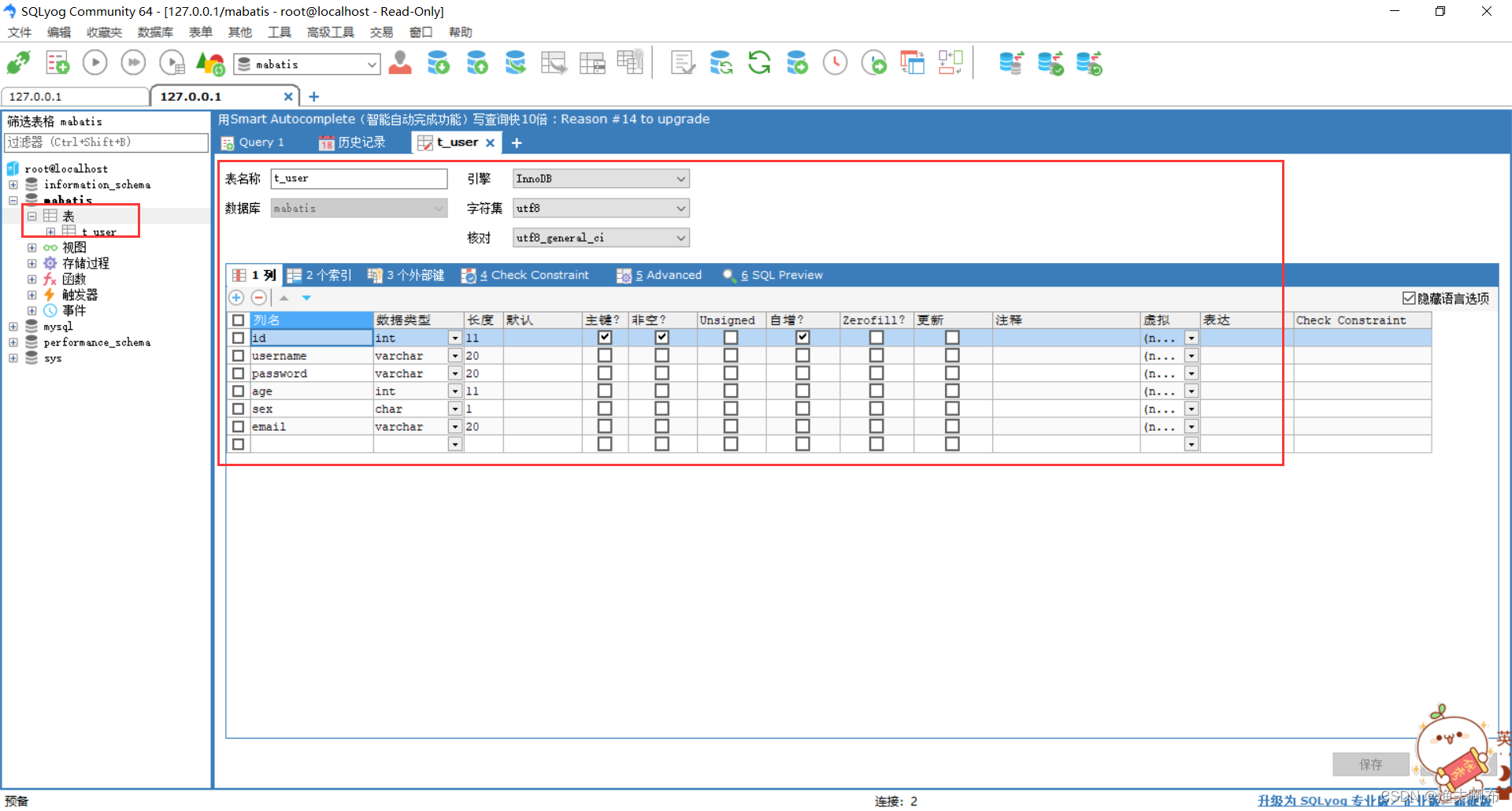1512x811 pixels.
Task: Click the format query document icon
Action: 683,62
